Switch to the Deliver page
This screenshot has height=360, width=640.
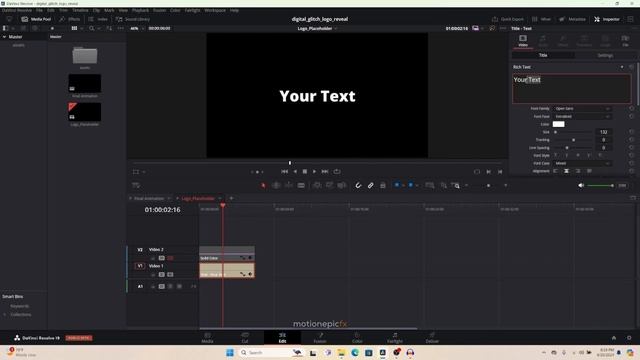coord(432,338)
